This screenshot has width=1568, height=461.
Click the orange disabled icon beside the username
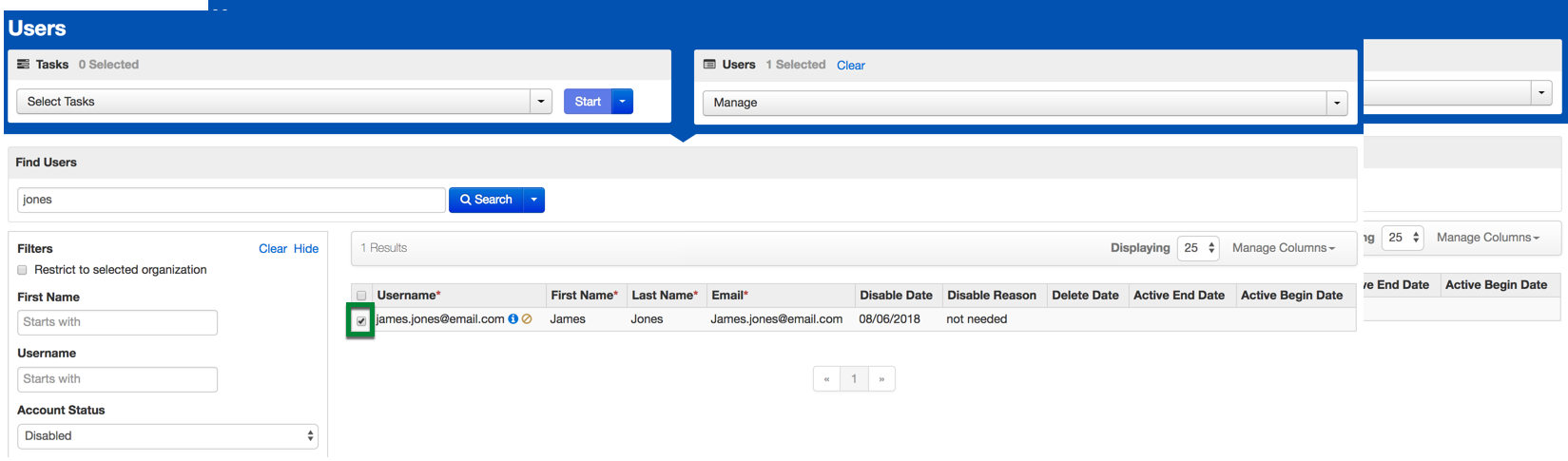[527, 319]
